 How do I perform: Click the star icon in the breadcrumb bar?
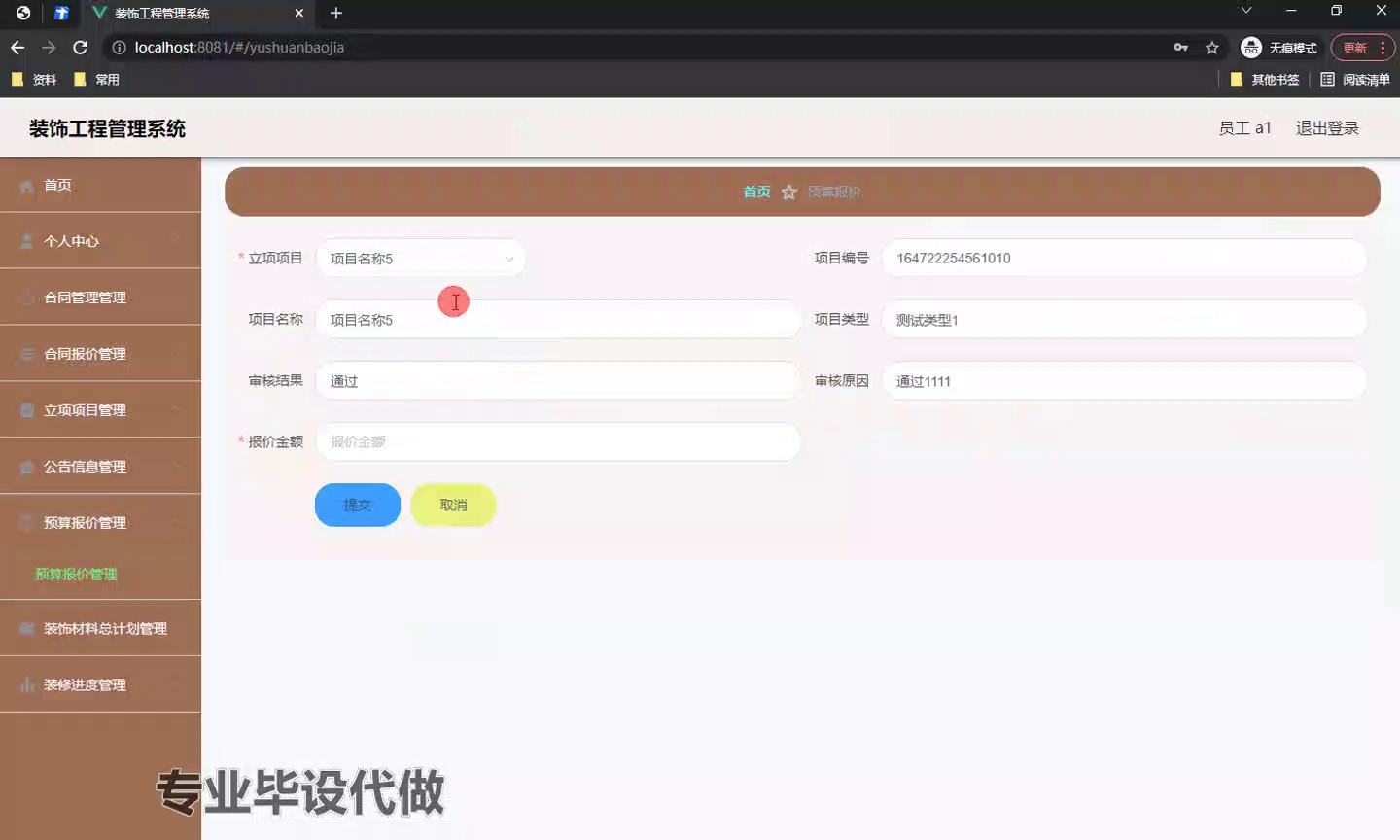point(789,192)
